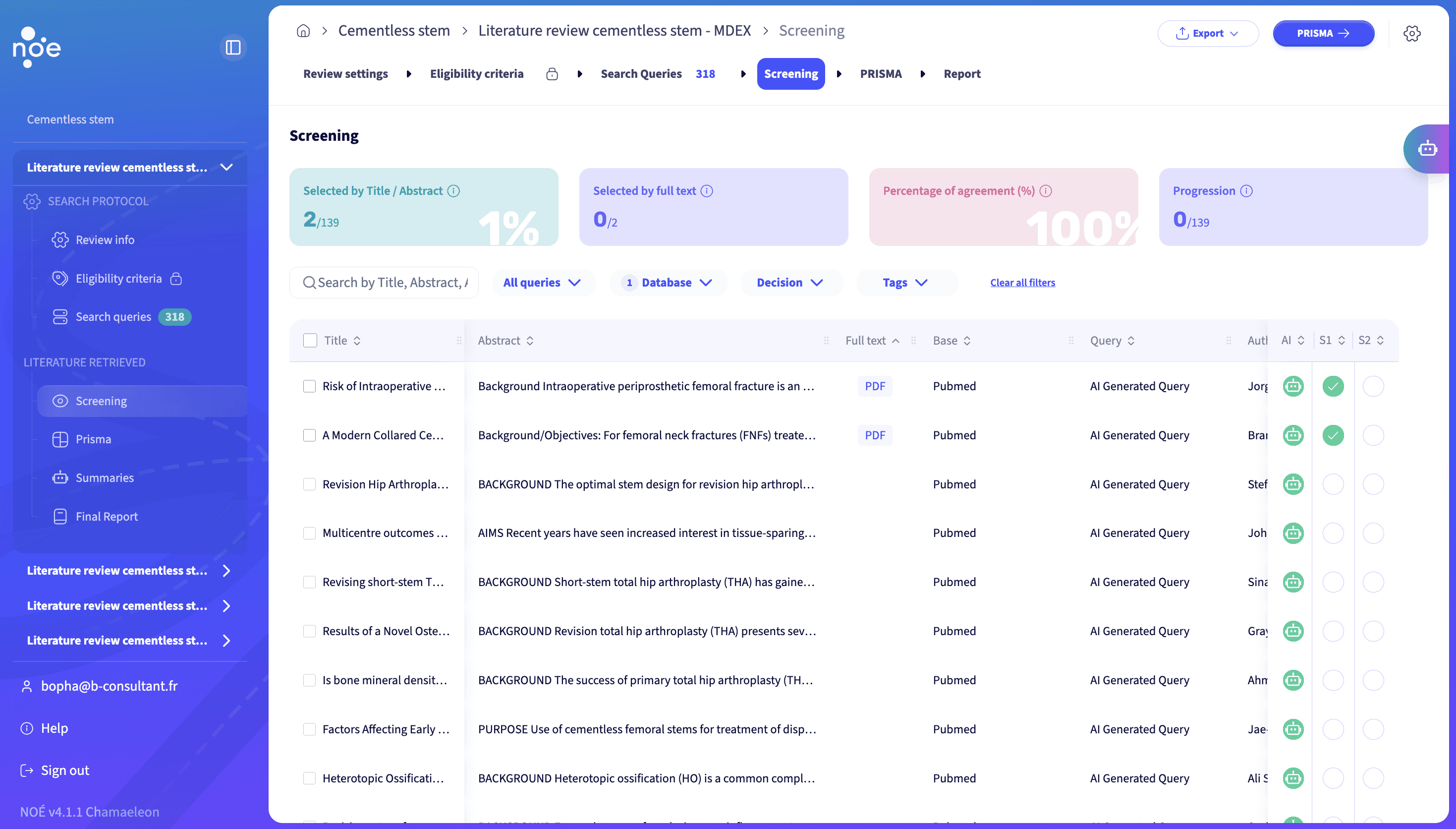This screenshot has height=829, width=1456.
Task: Tick the select-all checkbox in Title header
Action: coord(310,341)
